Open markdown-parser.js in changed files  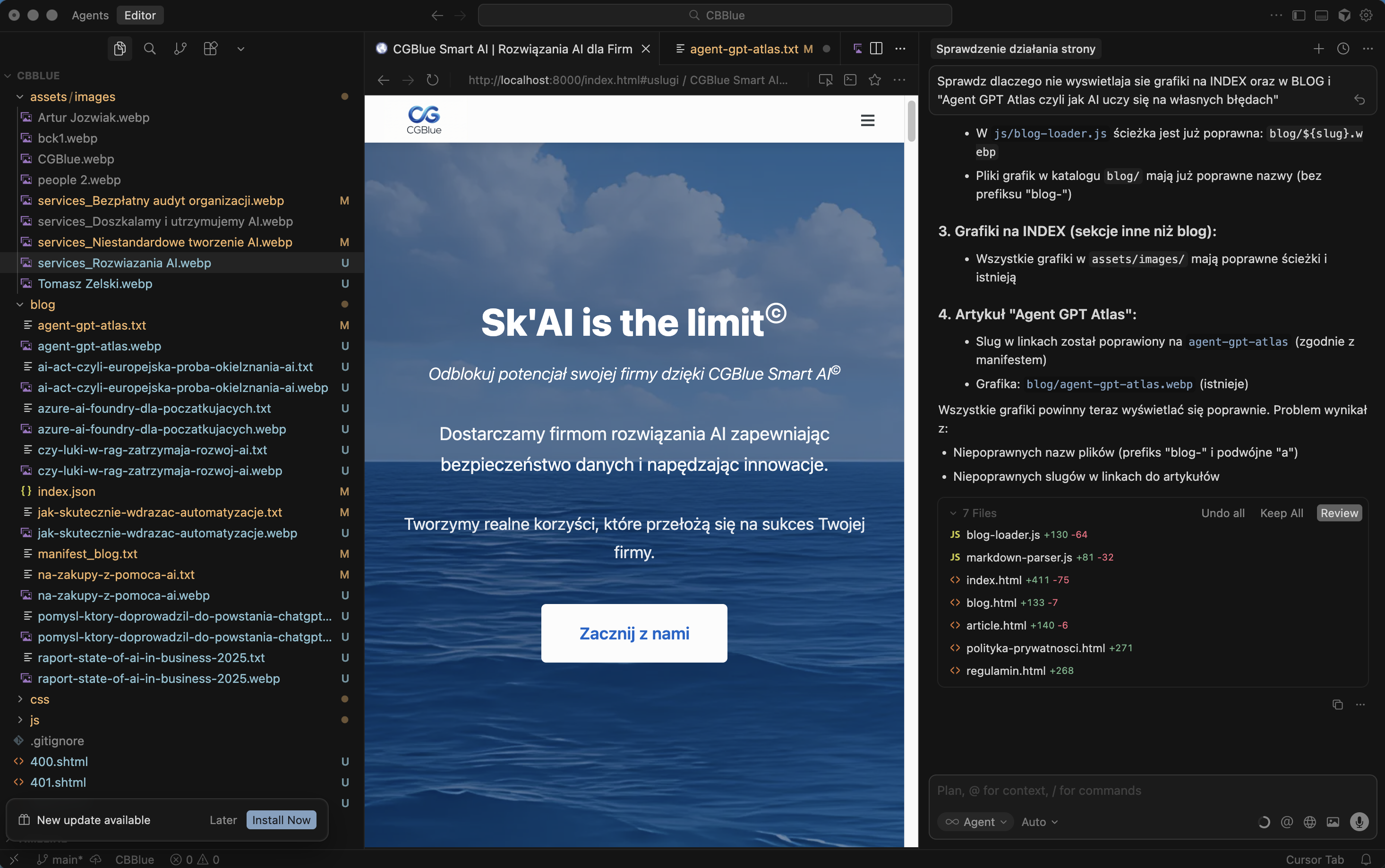click(1018, 557)
